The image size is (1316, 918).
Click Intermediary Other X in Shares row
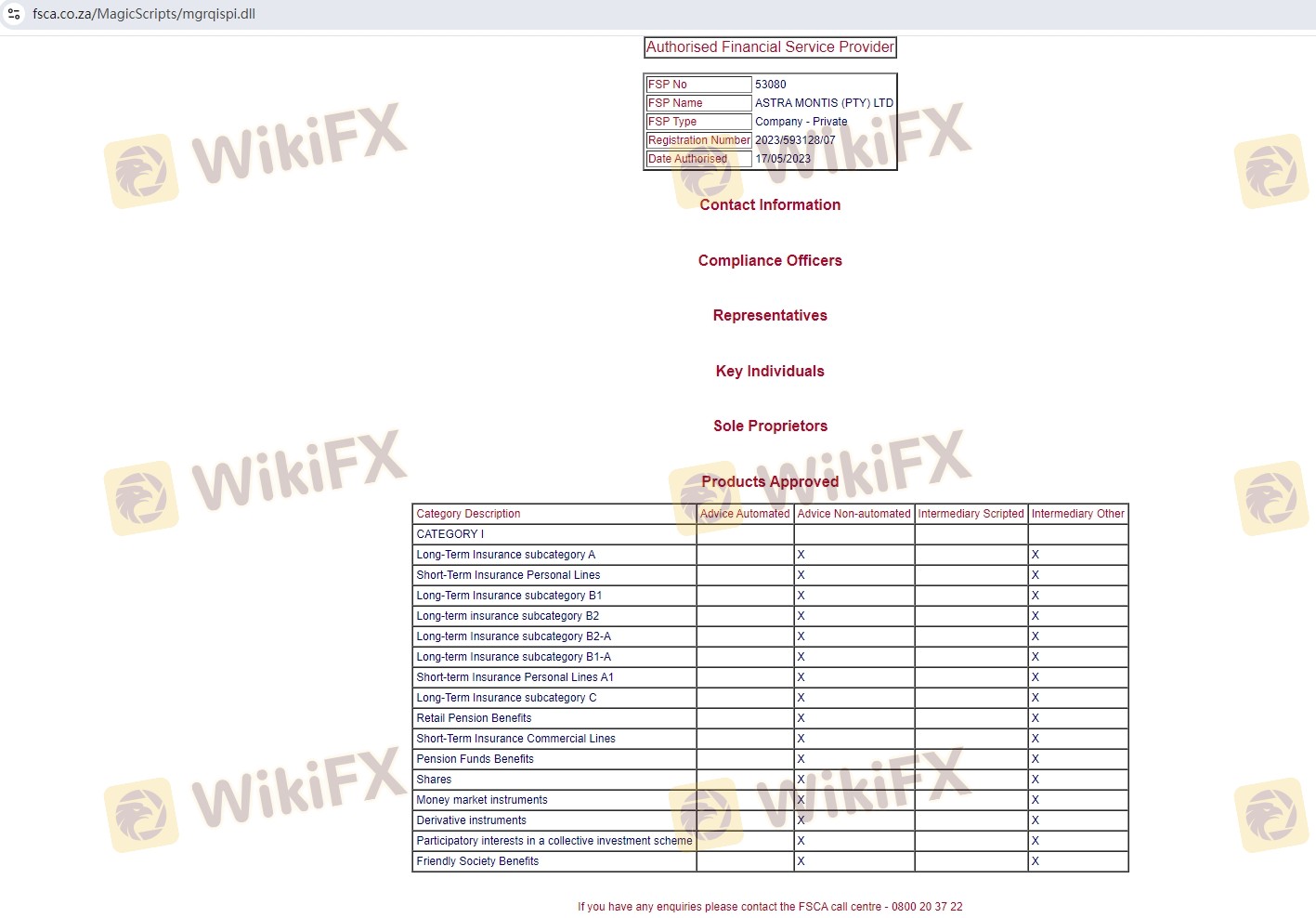click(x=1036, y=780)
